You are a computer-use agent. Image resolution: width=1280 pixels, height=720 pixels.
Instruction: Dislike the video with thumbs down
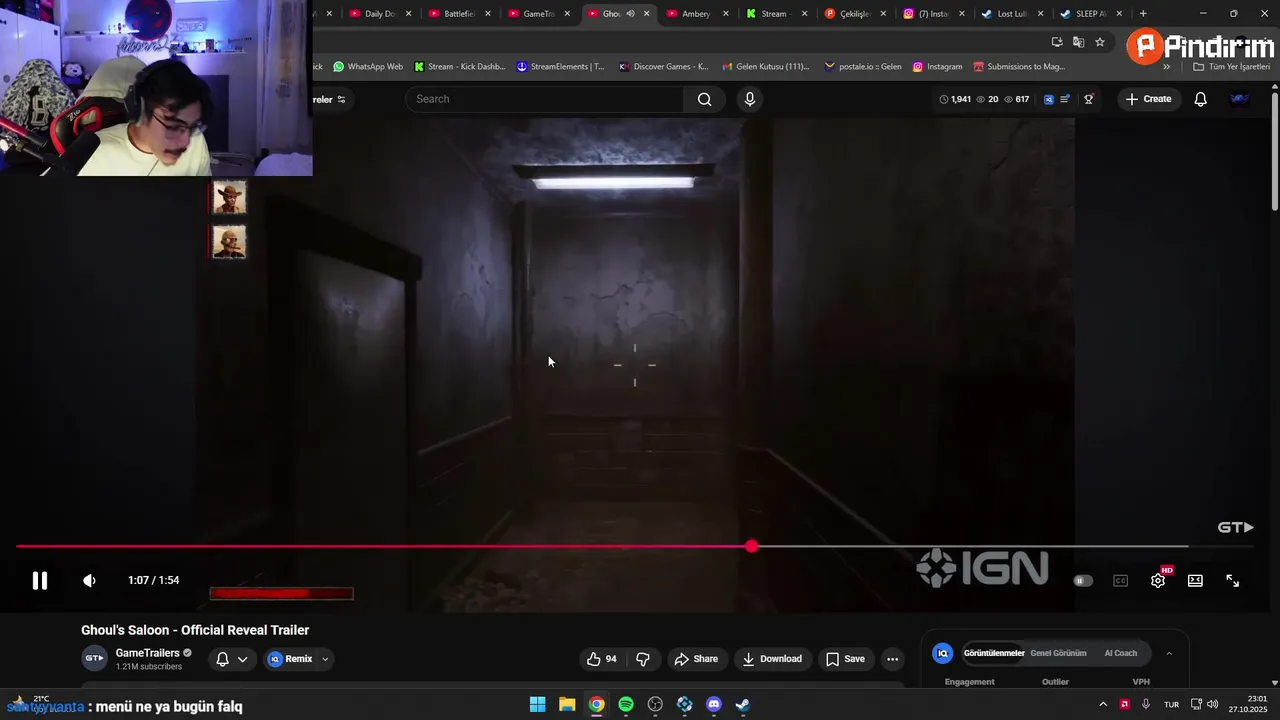643,659
